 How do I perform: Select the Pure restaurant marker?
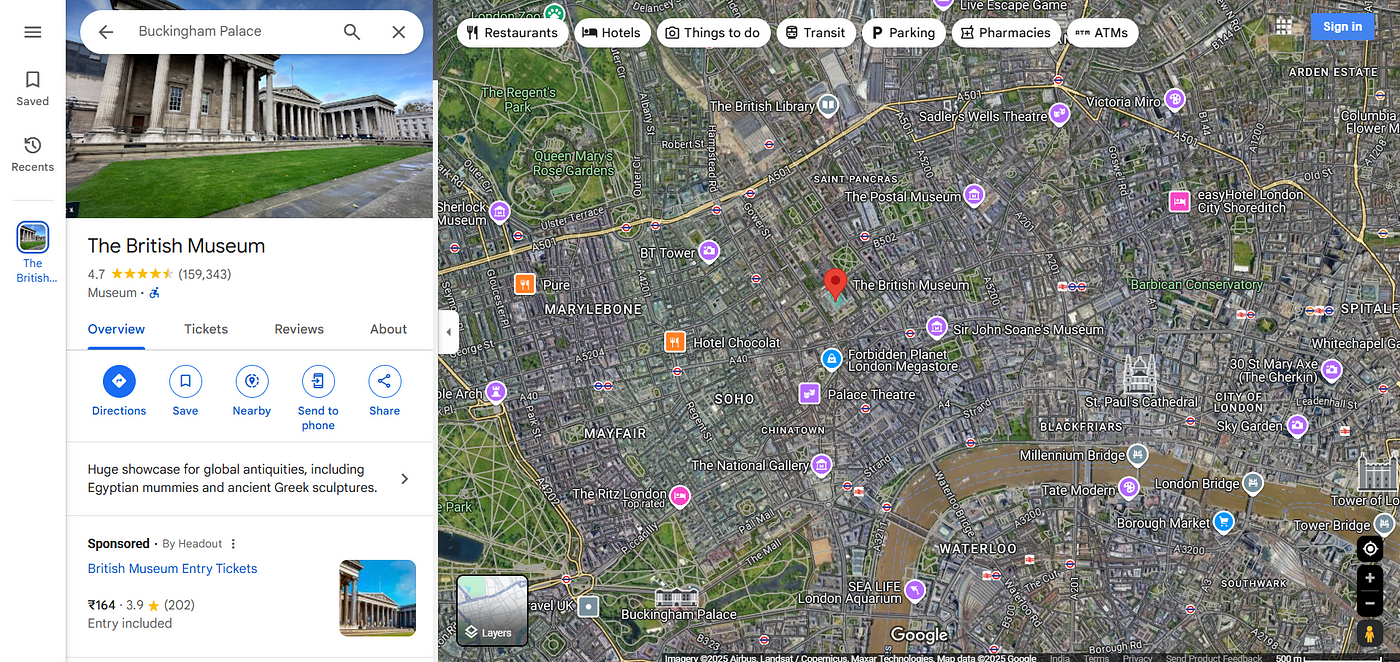pos(525,284)
